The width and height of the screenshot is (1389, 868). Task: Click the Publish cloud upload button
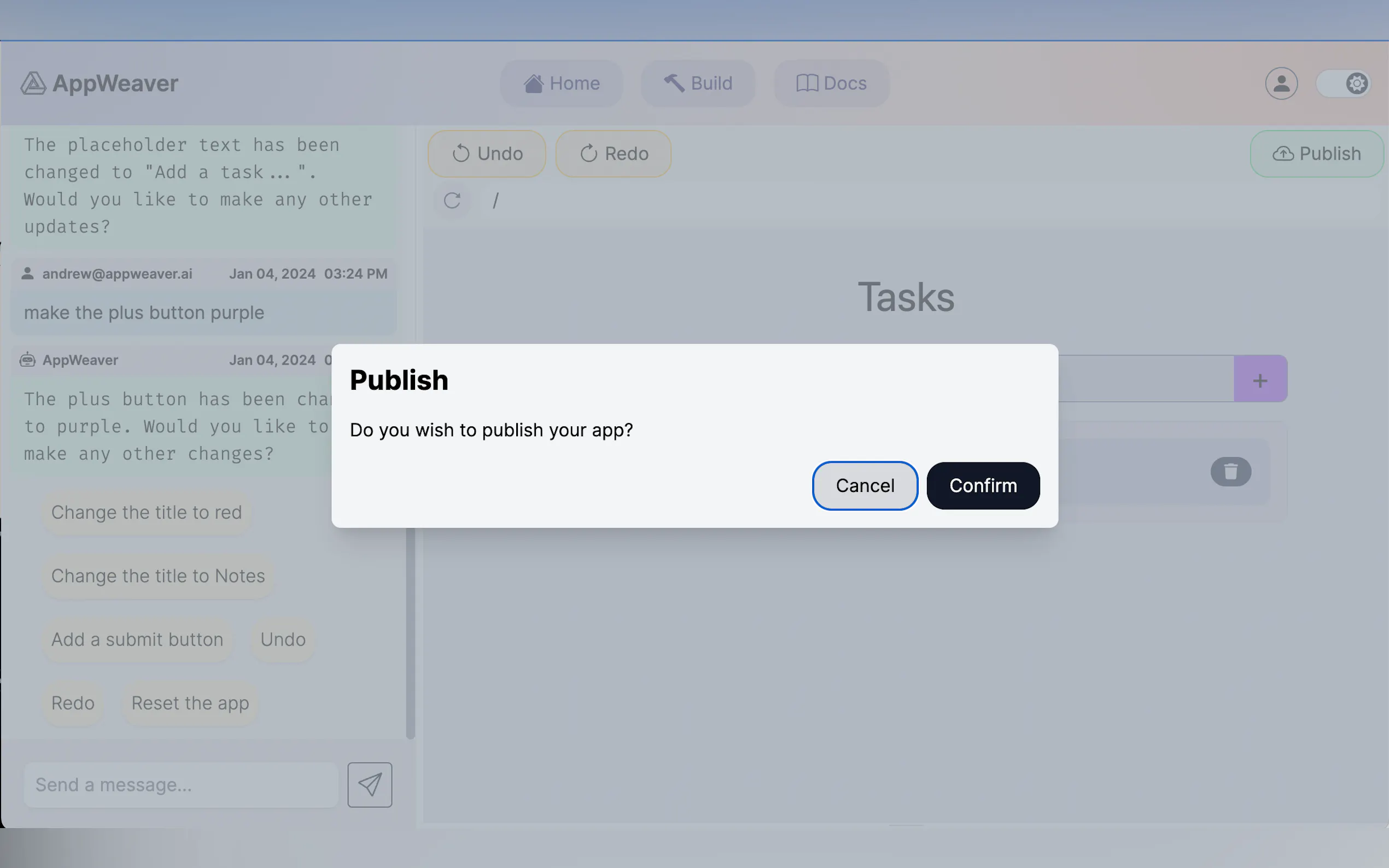(1316, 154)
